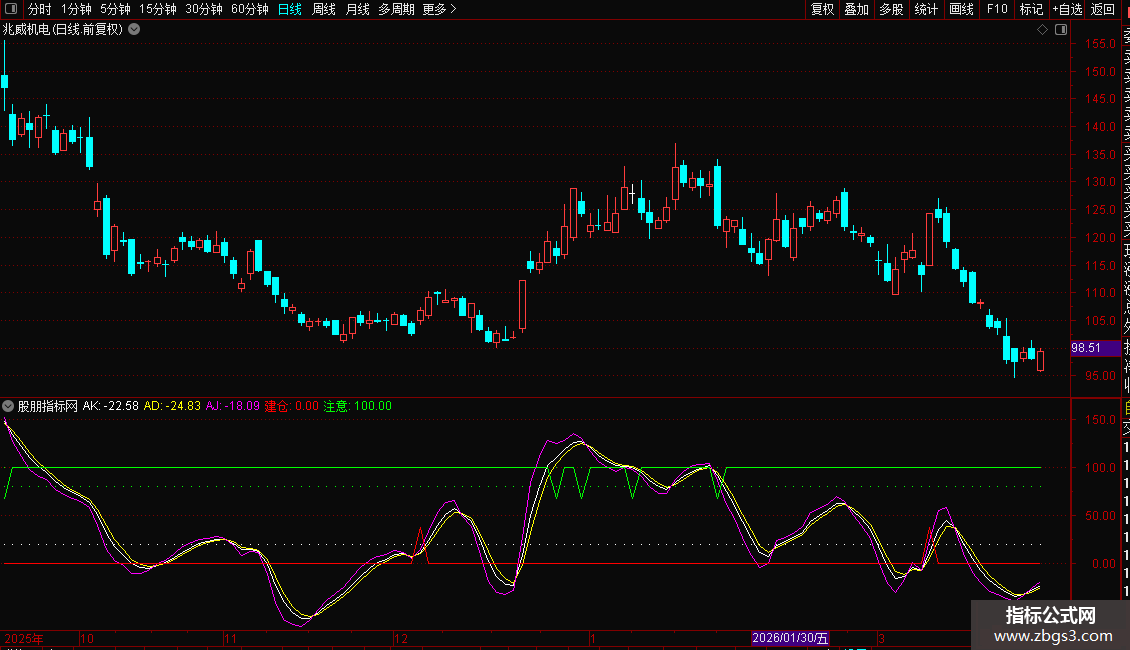Screen dimensions: 1130x650
Task: Click month 10 on the time axis
Action: (x=86, y=638)
